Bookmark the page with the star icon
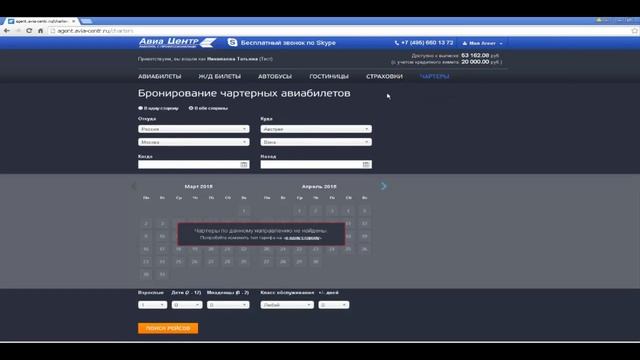The width and height of the screenshot is (640, 360). point(634,31)
